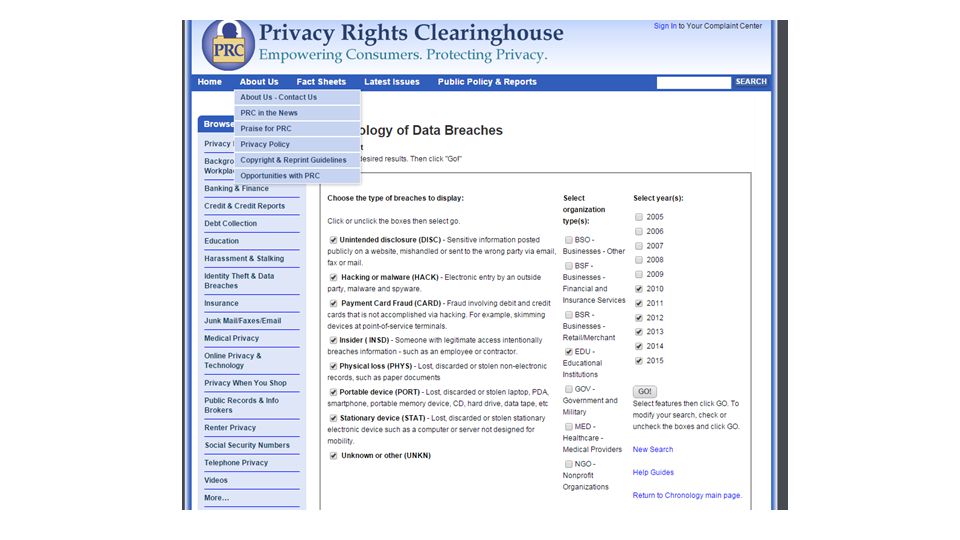Image resolution: width=960 pixels, height=540 pixels.
Task: Open Debt Collection sidebar topic
Action: coord(230,224)
